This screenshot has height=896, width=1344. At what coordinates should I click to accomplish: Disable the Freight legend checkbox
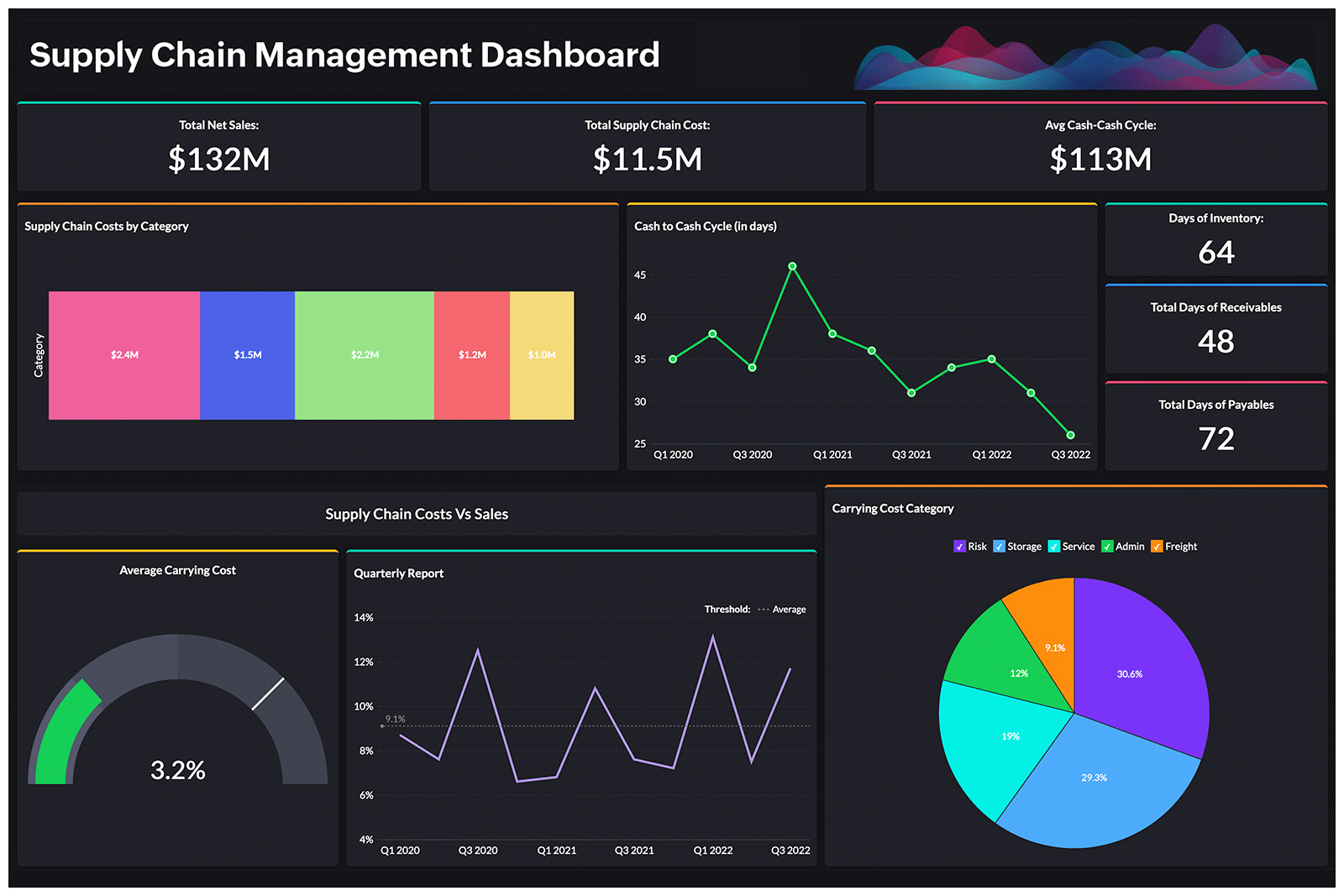tap(1156, 546)
